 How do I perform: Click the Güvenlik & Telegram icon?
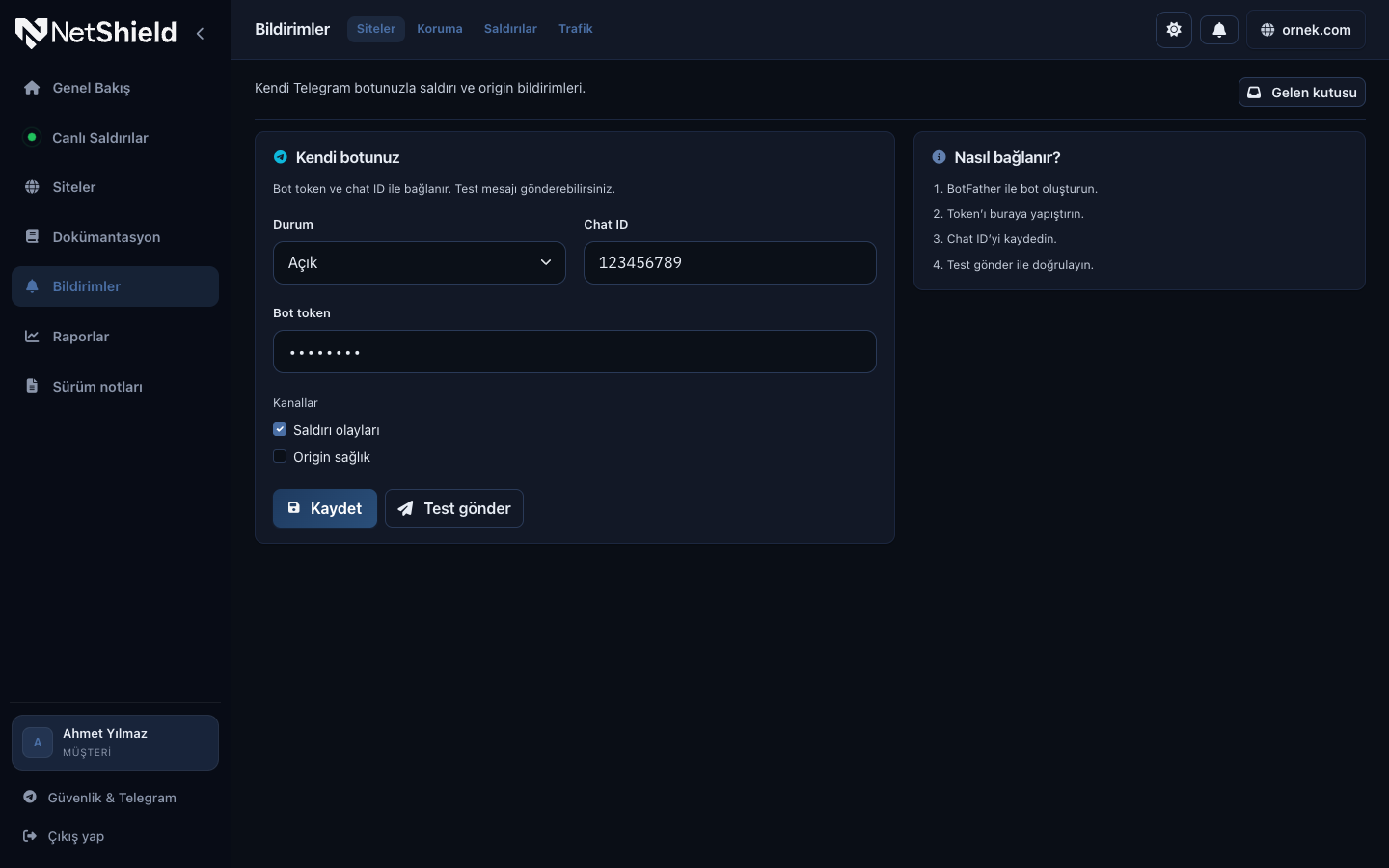pos(30,797)
